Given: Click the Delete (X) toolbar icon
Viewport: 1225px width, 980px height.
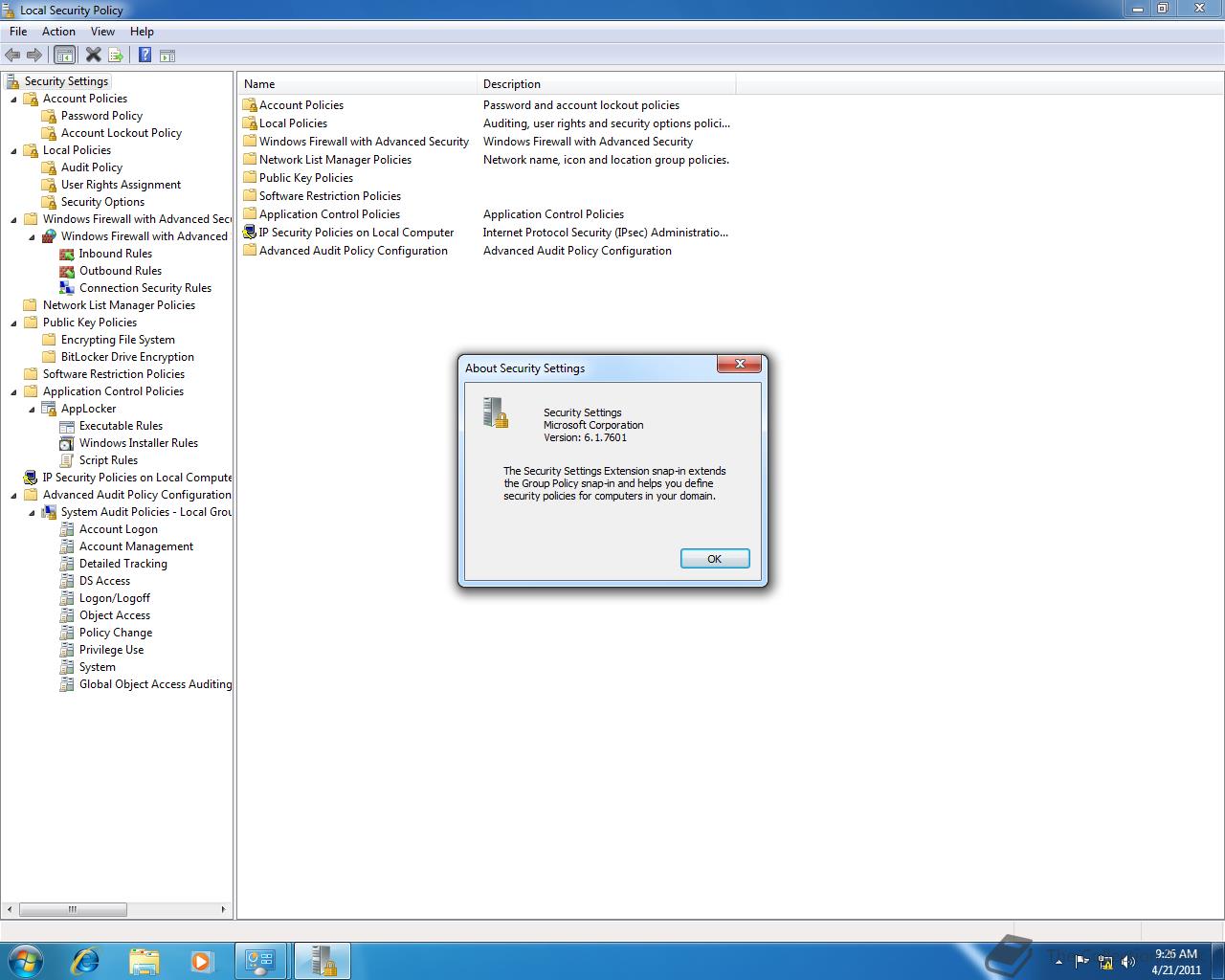Looking at the screenshot, I should coord(93,56).
